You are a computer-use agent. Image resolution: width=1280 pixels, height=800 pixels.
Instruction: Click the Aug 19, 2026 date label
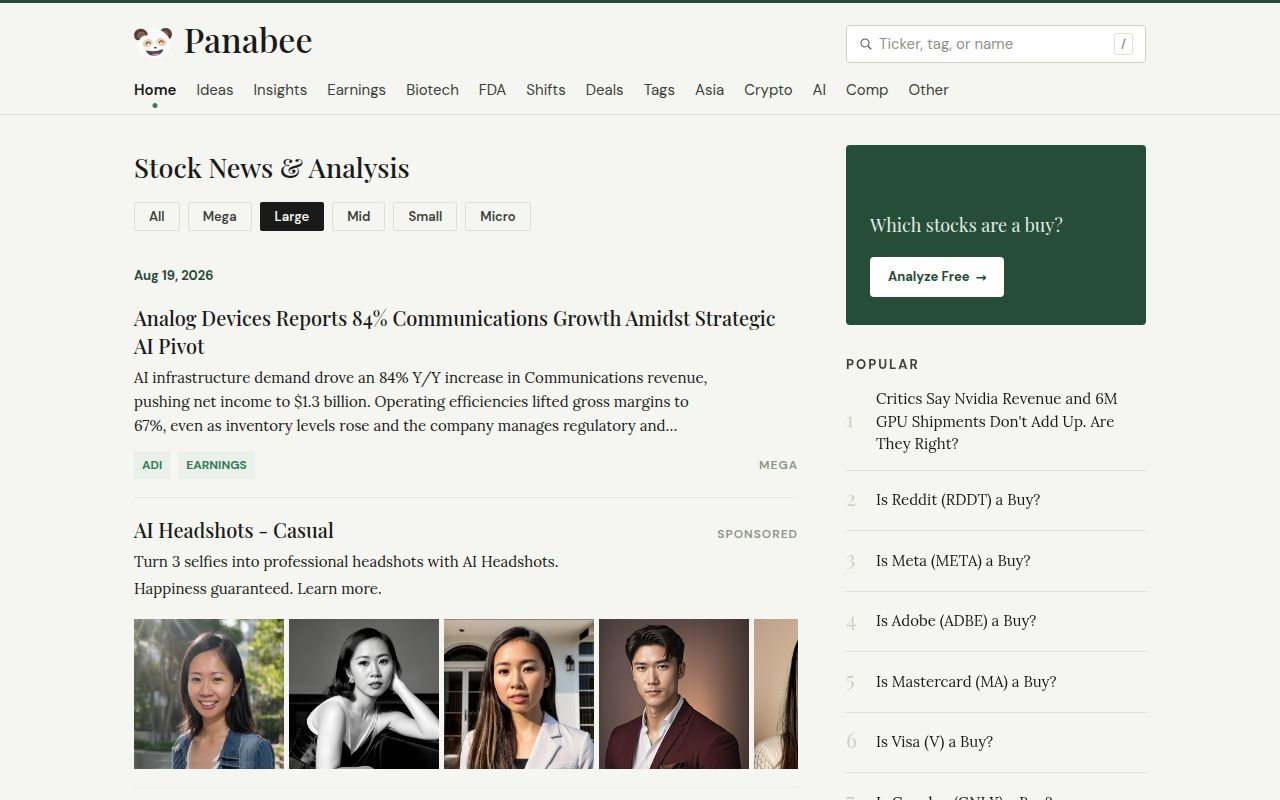(174, 275)
